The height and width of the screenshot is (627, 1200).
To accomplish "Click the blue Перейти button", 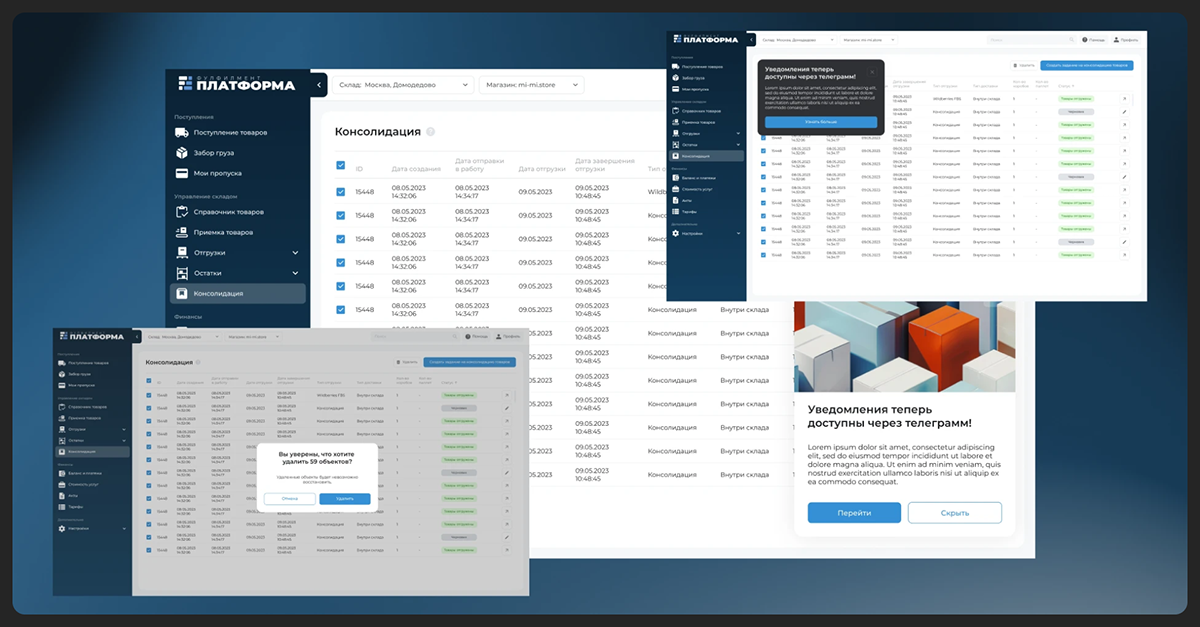I will click(853, 513).
